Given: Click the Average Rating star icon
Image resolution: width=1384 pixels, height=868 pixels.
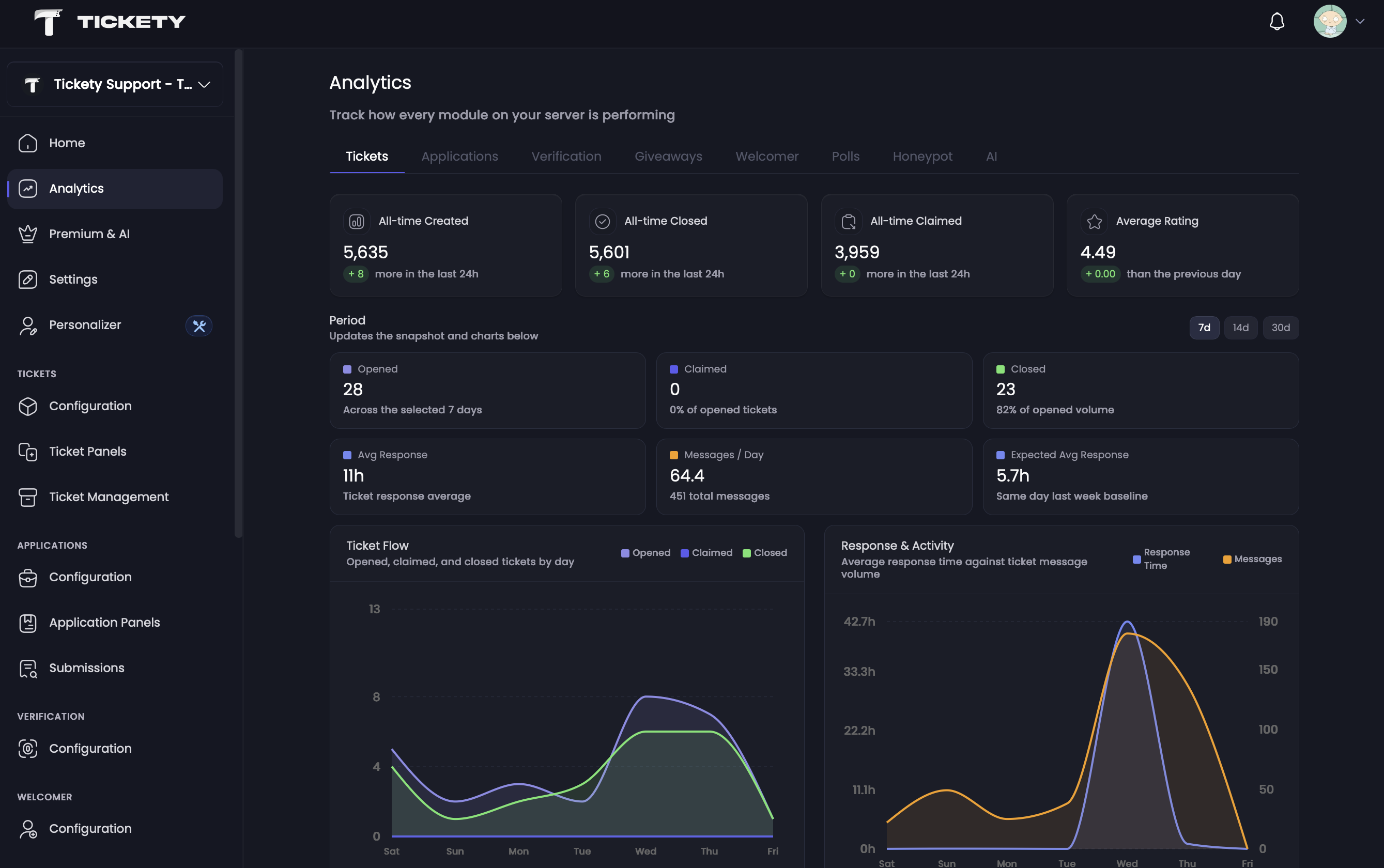Looking at the screenshot, I should coord(1094,222).
